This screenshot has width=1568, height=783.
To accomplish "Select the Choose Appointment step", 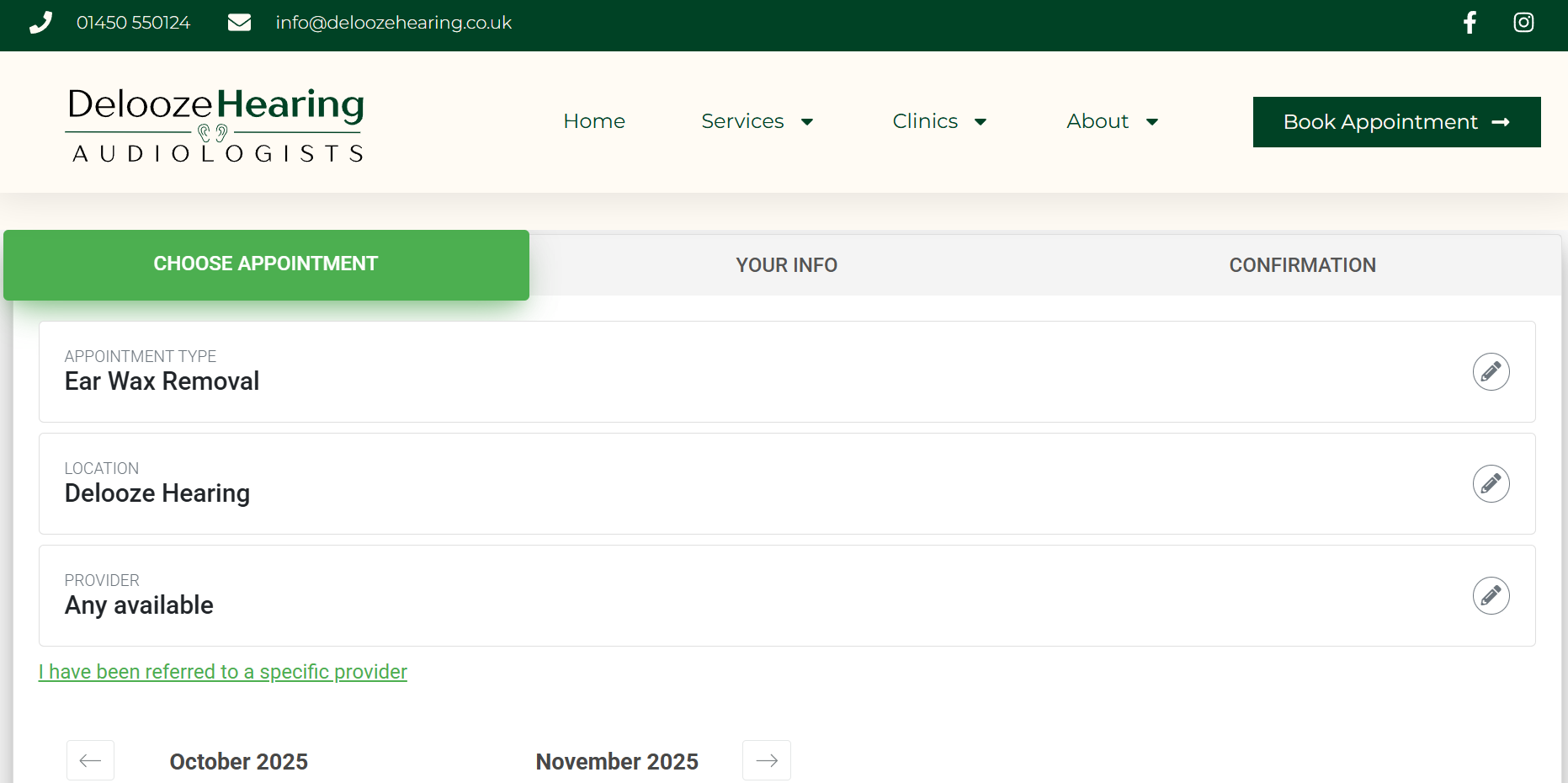I will (266, 264).
